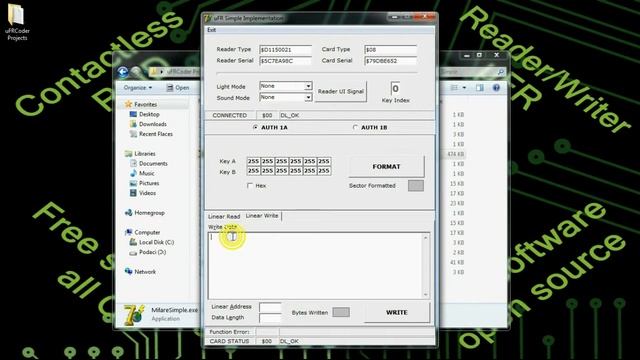Click the Card Type field
This screenshot has width=640, height=360.
390,49
